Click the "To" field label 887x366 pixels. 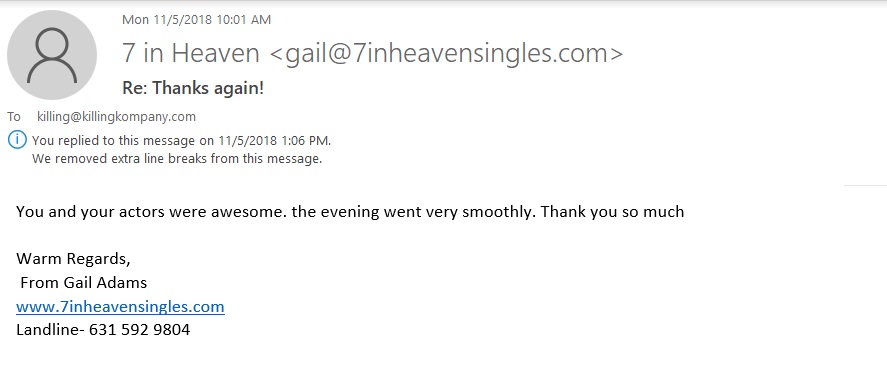pyautogui.click(x=14, y=117)
